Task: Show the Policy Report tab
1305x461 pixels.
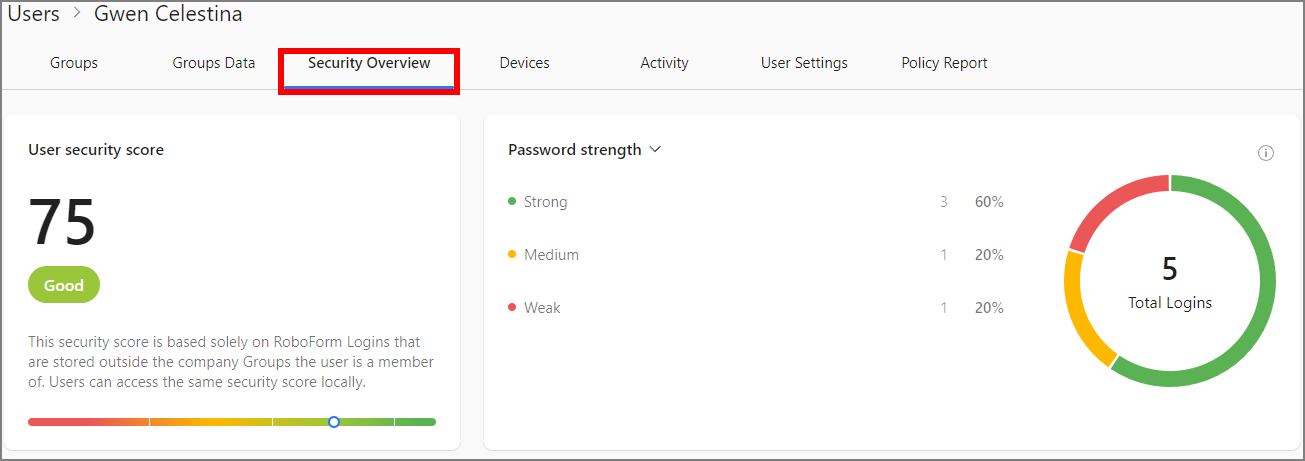Action: 944,63
